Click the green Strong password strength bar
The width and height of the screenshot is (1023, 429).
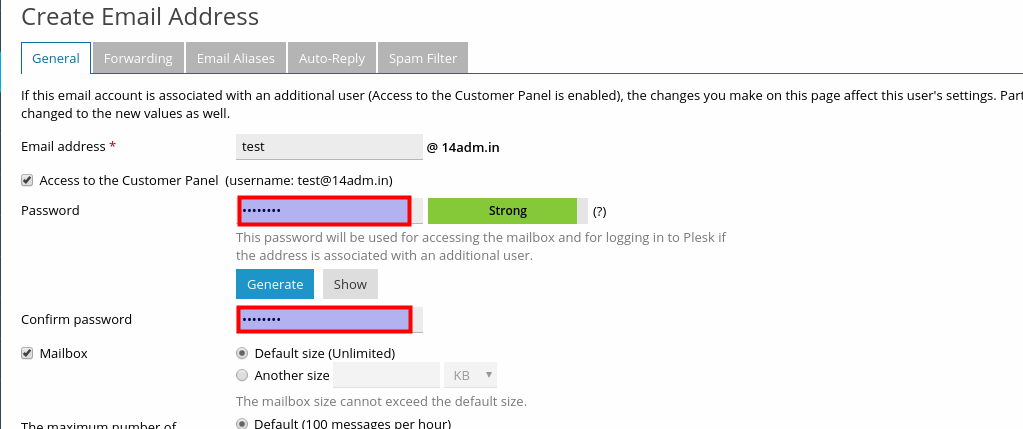(x=507, y=211)
